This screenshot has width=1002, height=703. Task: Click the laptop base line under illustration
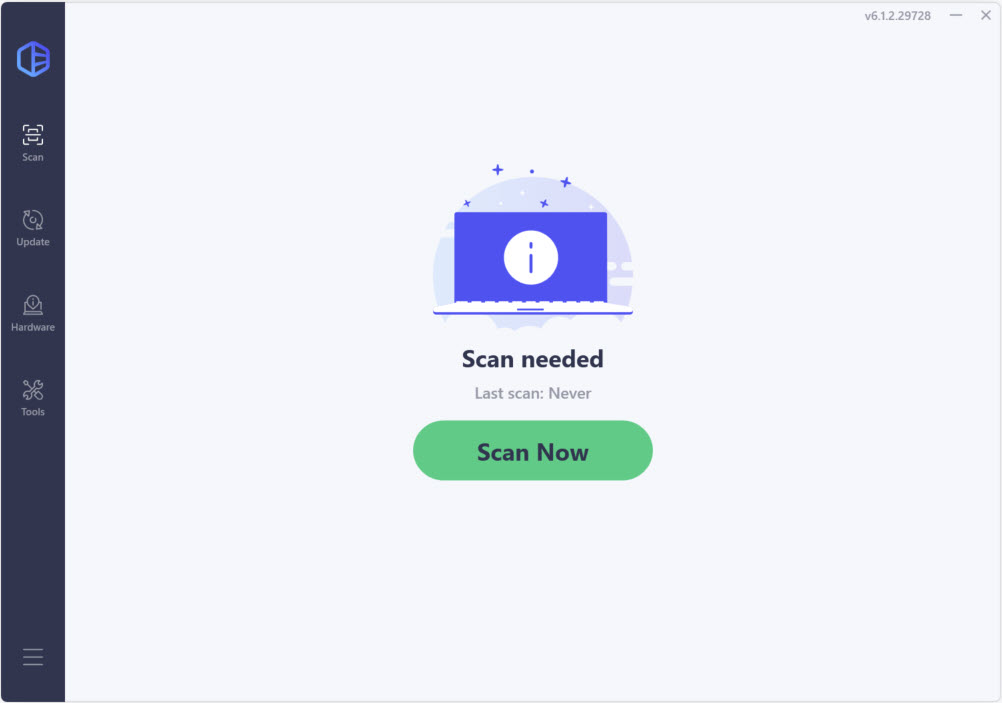(532, 312)
